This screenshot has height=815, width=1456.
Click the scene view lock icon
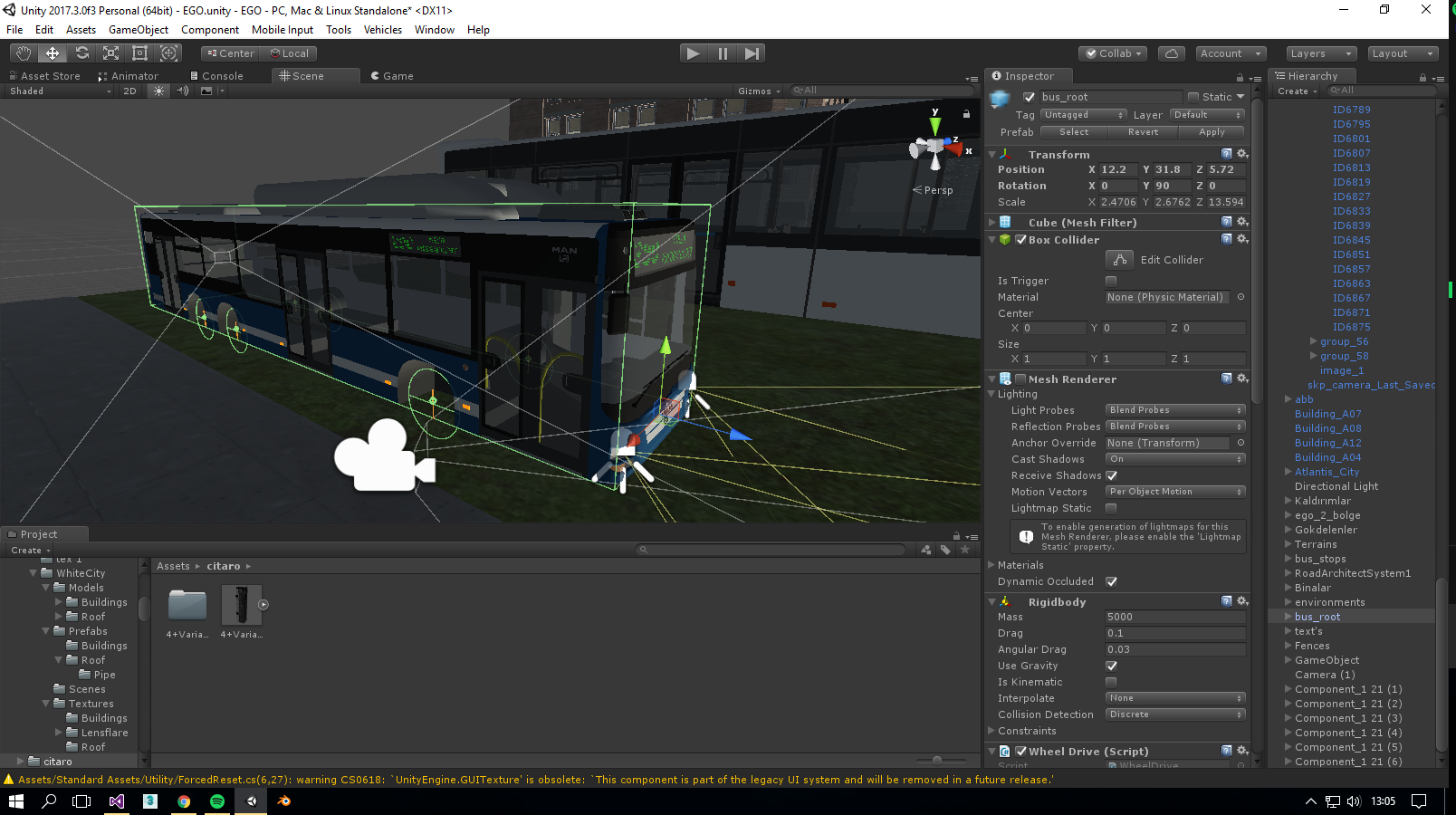966,114
